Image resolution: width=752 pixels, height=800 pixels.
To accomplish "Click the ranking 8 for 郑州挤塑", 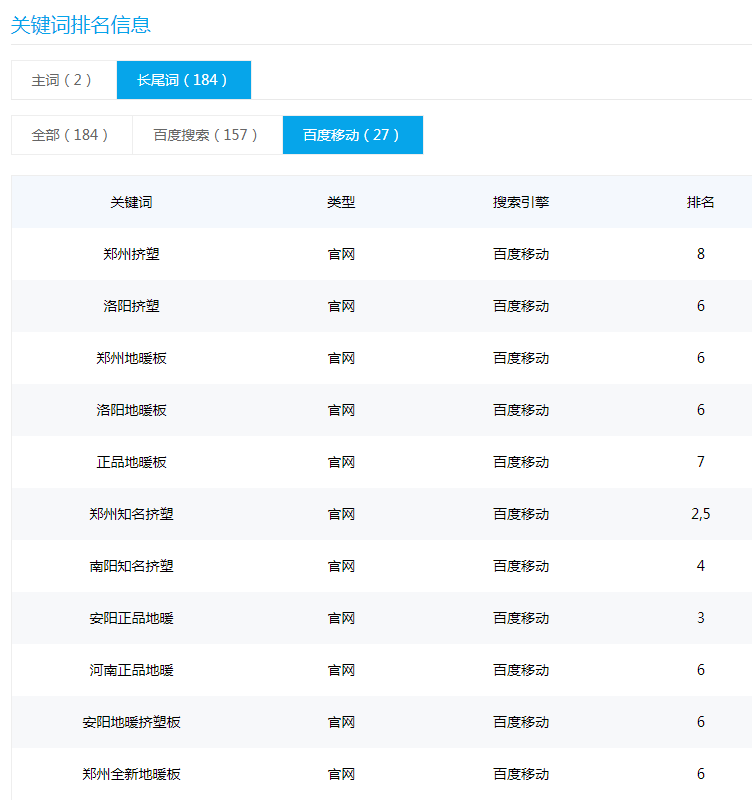I will (x=700, y=254).
